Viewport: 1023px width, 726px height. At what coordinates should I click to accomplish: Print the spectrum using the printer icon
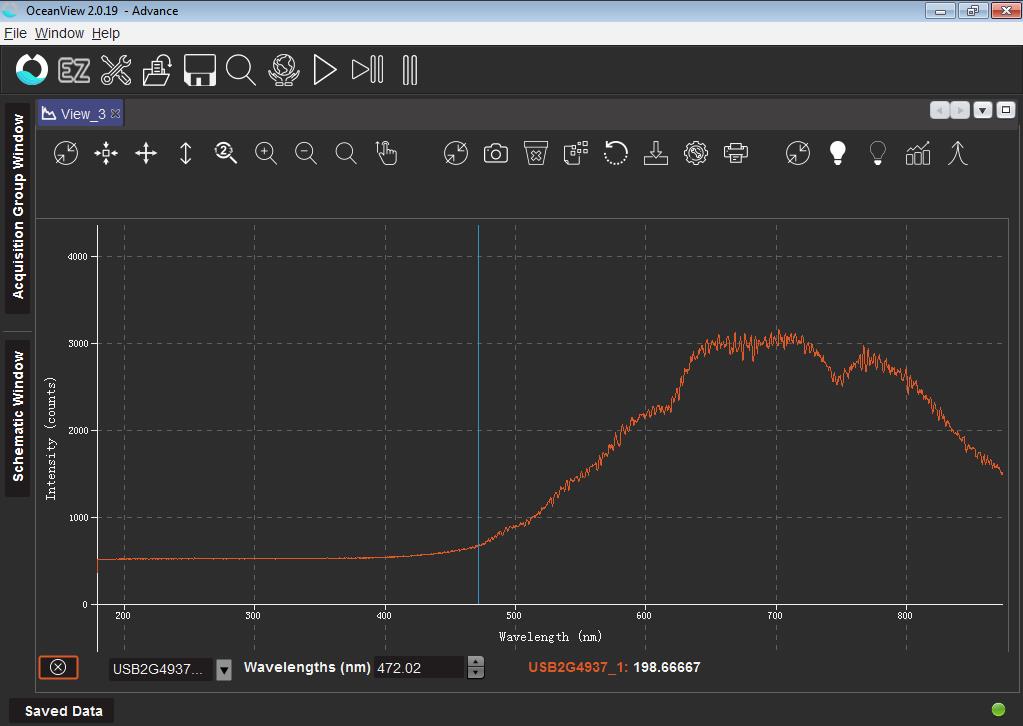click(x=736, y=153)
